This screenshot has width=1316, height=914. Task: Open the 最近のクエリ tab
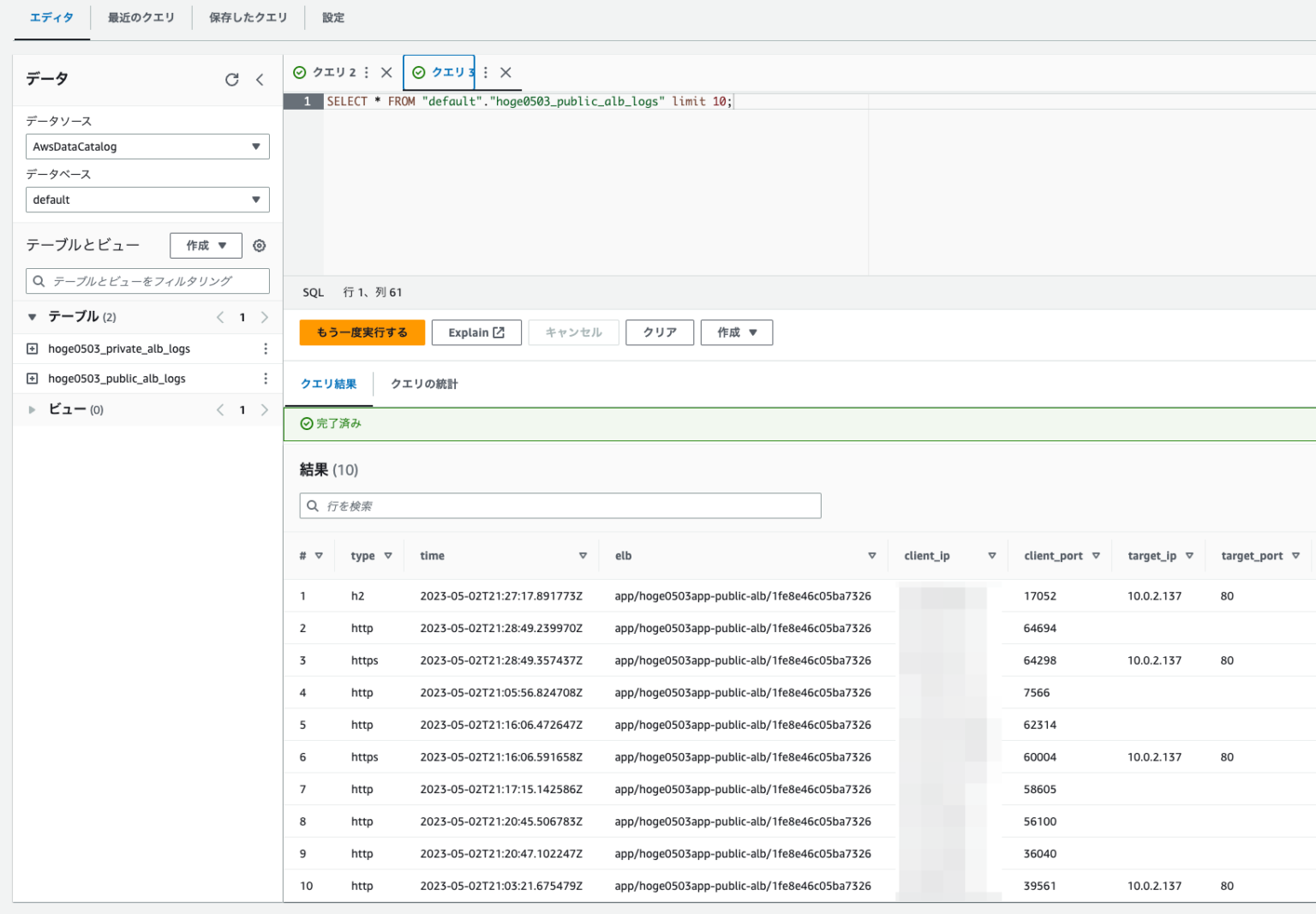click(141, 17)
